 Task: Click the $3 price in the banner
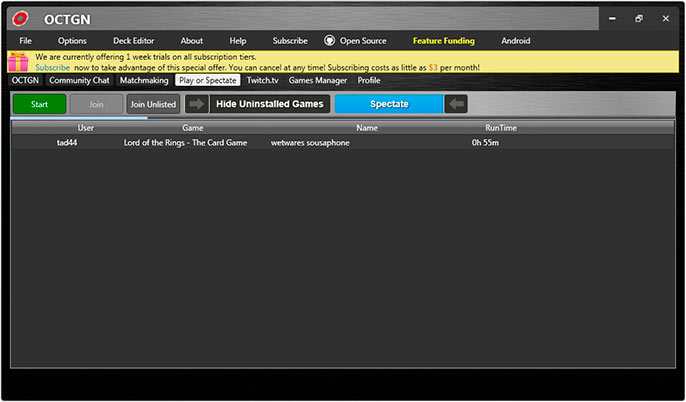point(433,67)
